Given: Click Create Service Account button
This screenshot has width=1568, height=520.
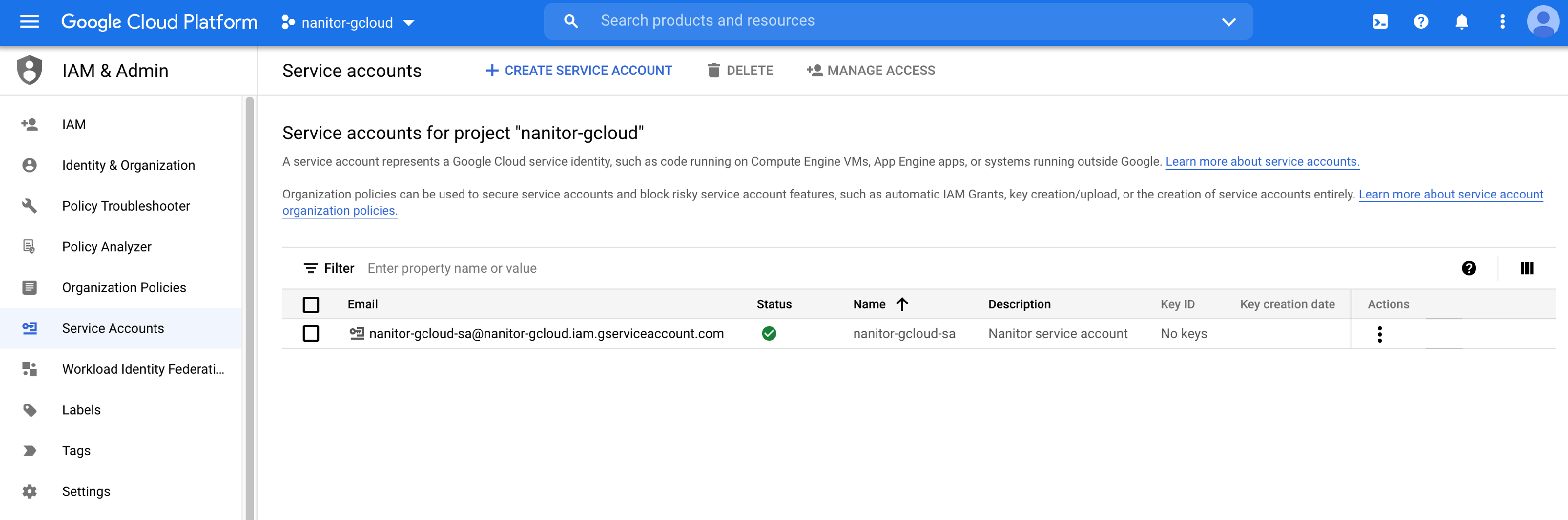Looking at the screenshot, I should click(x=578, y=71).
